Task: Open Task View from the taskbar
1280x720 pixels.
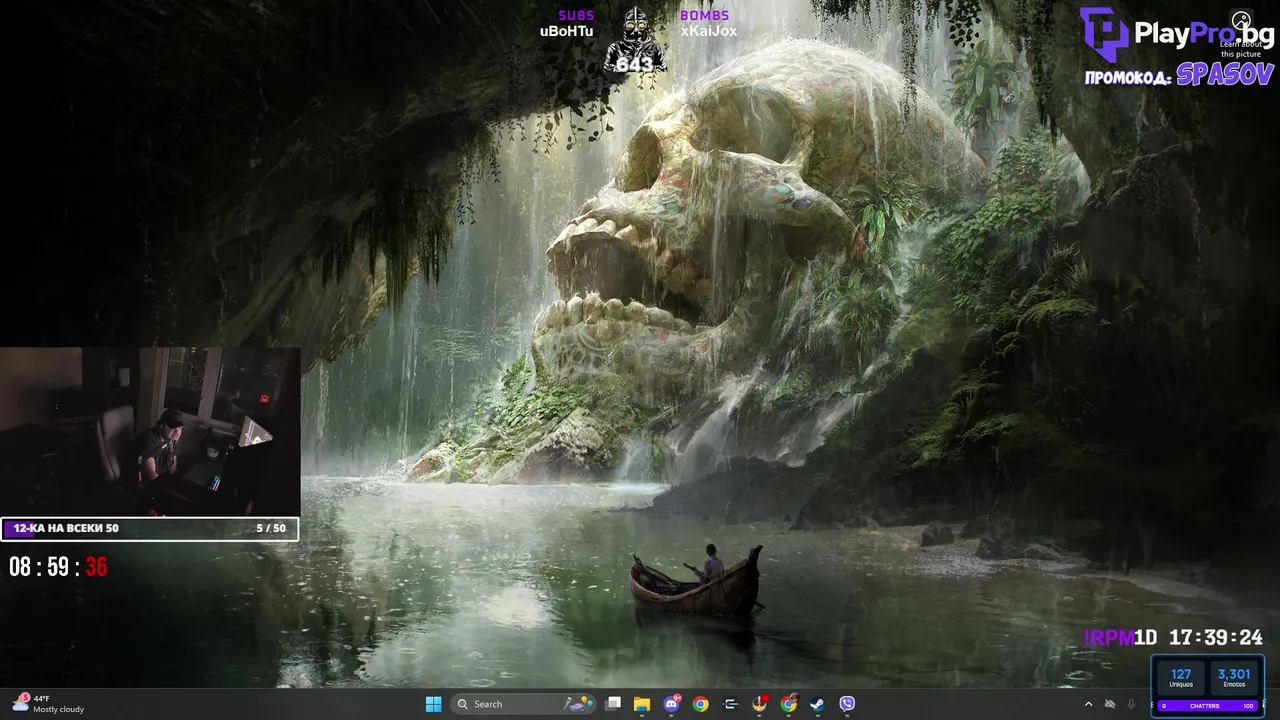Action: coord(613,704)
